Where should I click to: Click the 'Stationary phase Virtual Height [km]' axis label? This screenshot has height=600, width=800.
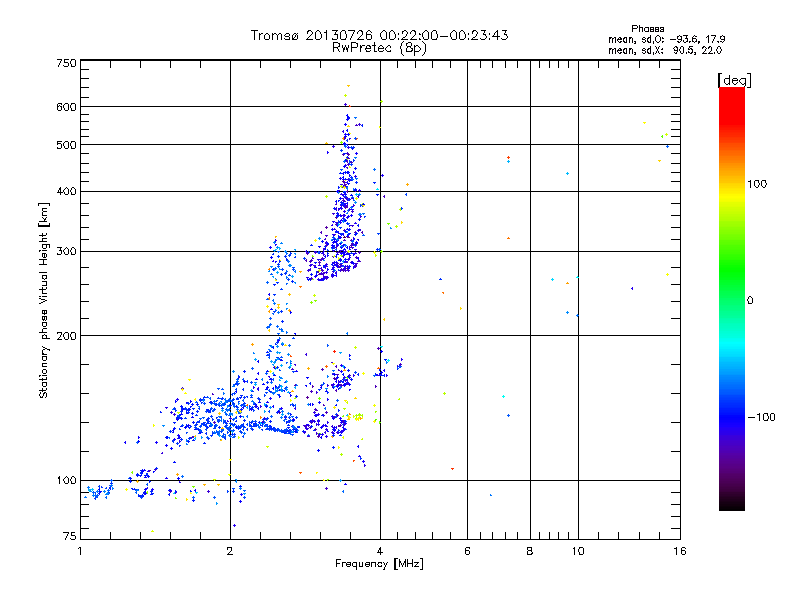44,301
